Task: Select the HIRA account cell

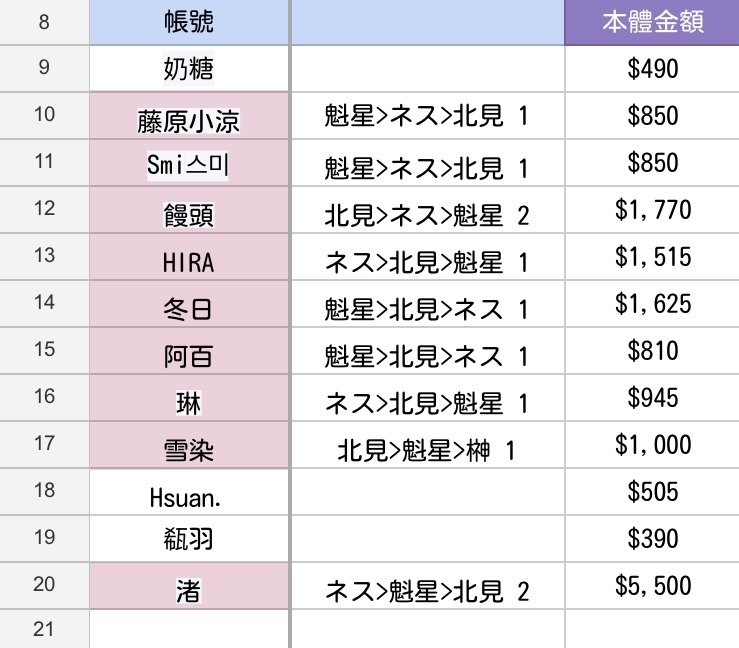Action: click(189, 257)
